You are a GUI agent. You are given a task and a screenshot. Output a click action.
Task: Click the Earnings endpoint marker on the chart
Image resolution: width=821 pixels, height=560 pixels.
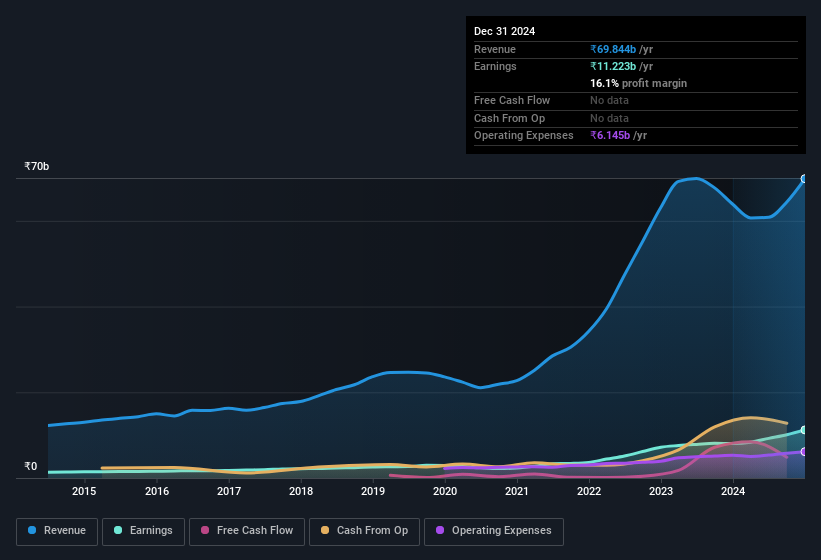click(x=804, y=430)
